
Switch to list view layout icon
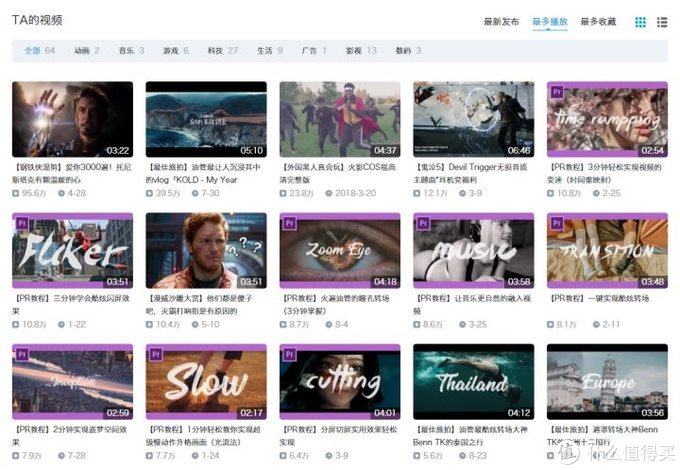coord(662,22)
